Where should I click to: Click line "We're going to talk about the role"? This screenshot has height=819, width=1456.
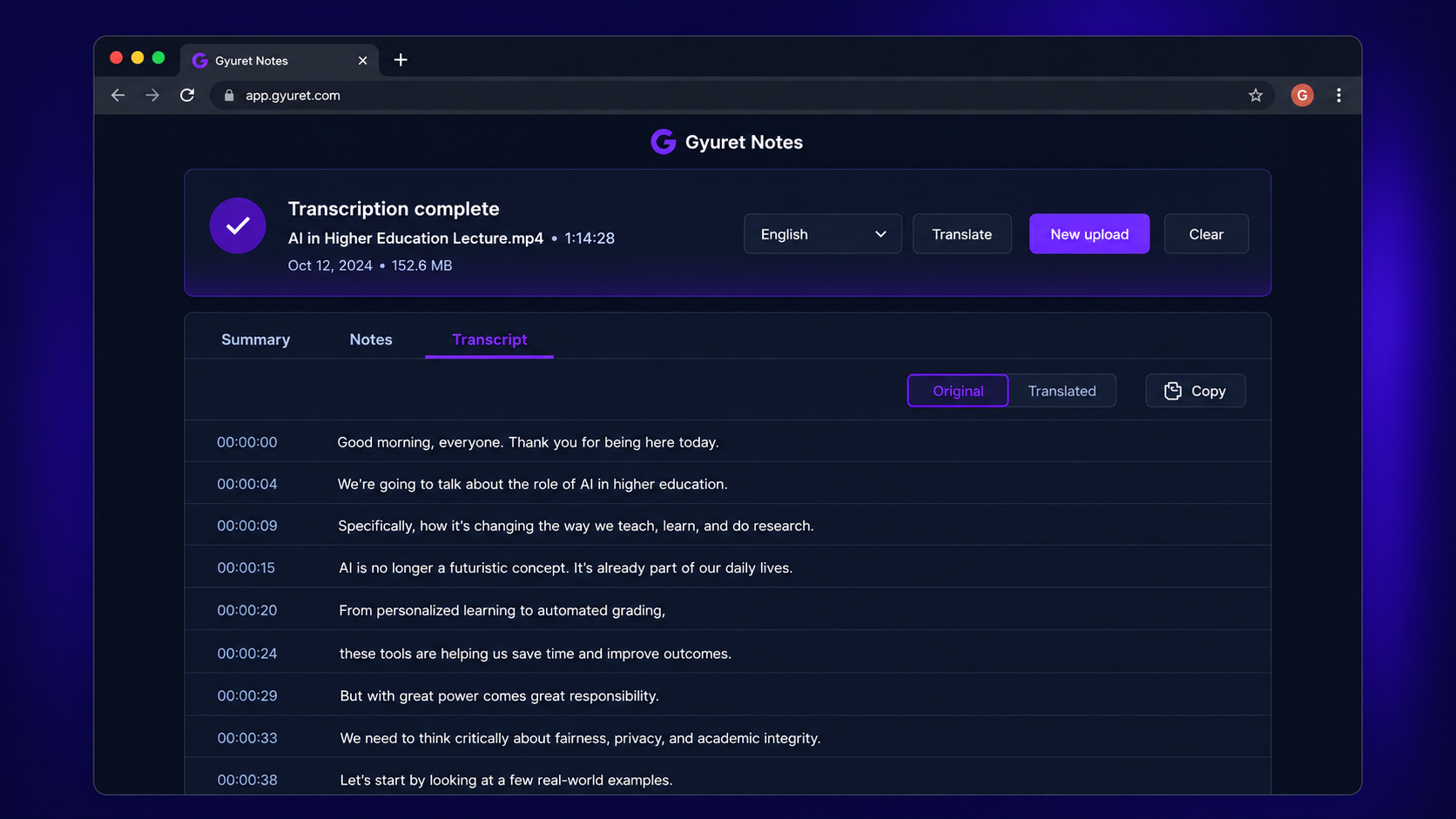click(x=532, y=484)
